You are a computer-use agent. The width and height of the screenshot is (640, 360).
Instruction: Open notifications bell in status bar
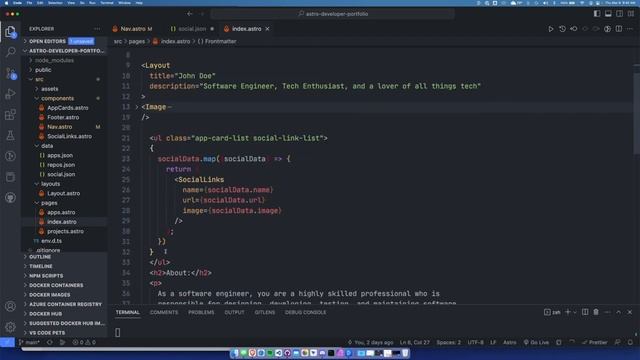point(630,342)
